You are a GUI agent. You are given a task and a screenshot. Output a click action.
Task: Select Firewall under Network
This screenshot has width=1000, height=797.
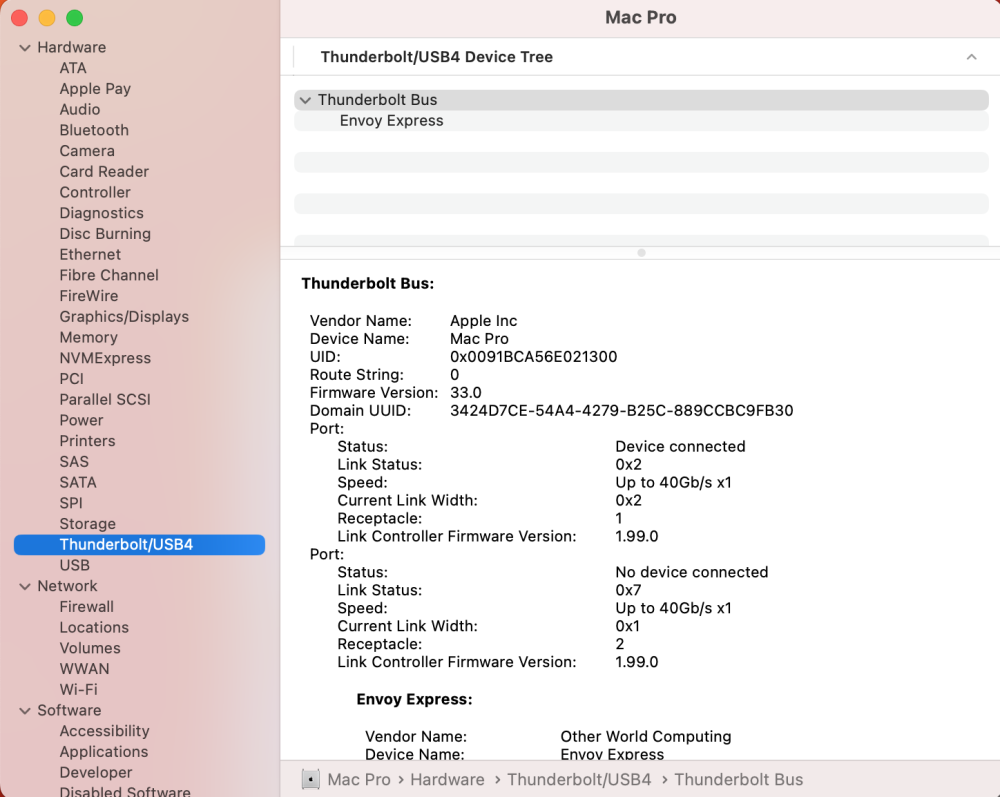[x=87, y=607]
